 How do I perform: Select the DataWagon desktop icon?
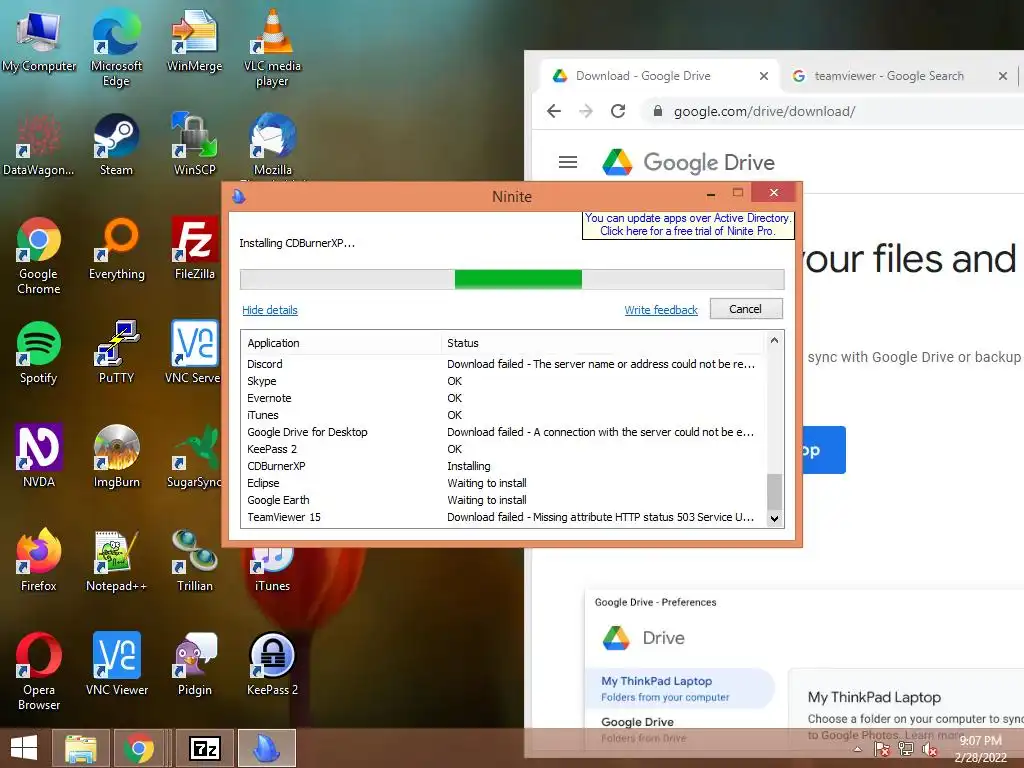click(39, 145)
